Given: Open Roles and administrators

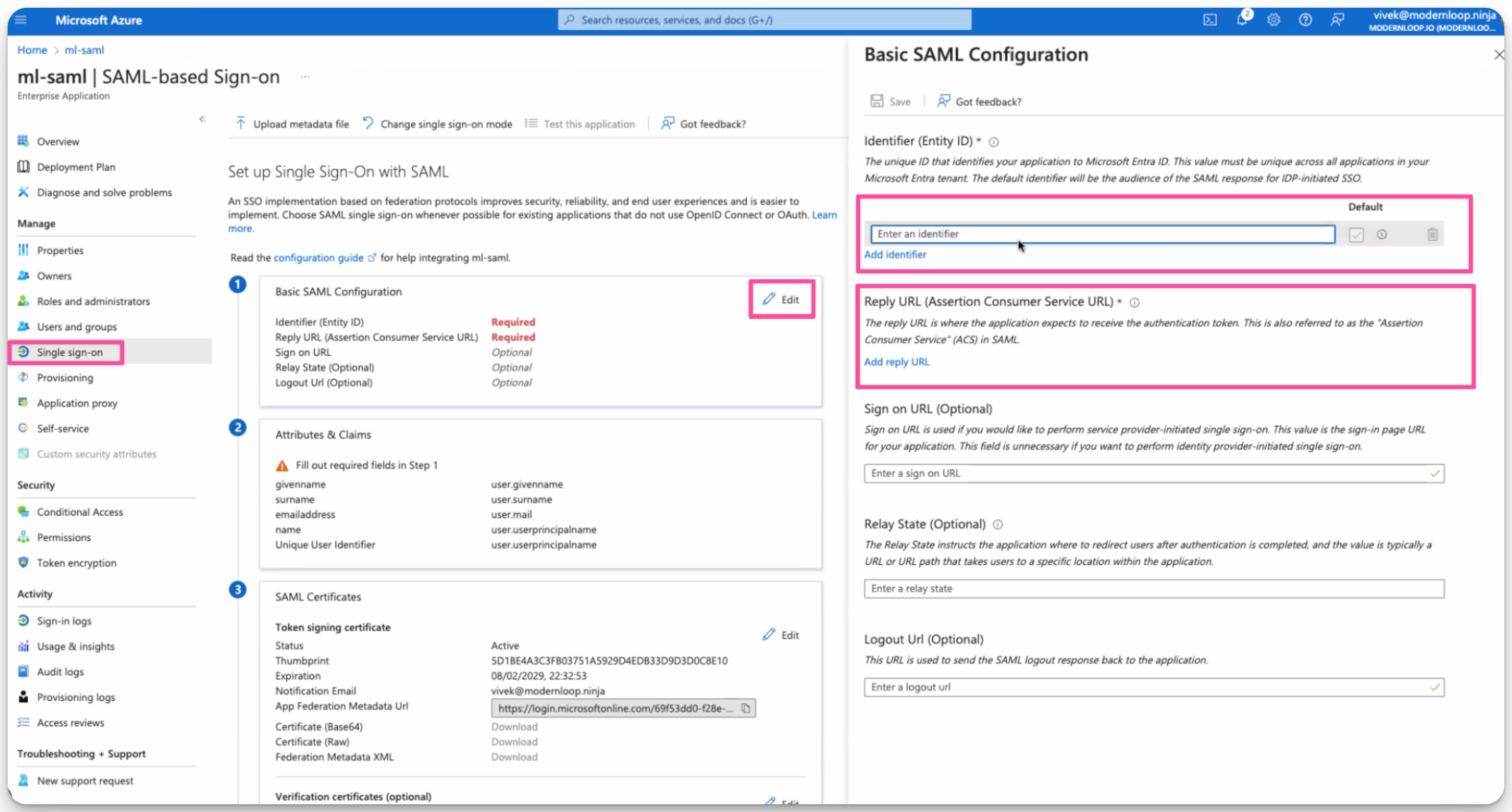Looking at the screenshot, I should (x=93, y=301).
